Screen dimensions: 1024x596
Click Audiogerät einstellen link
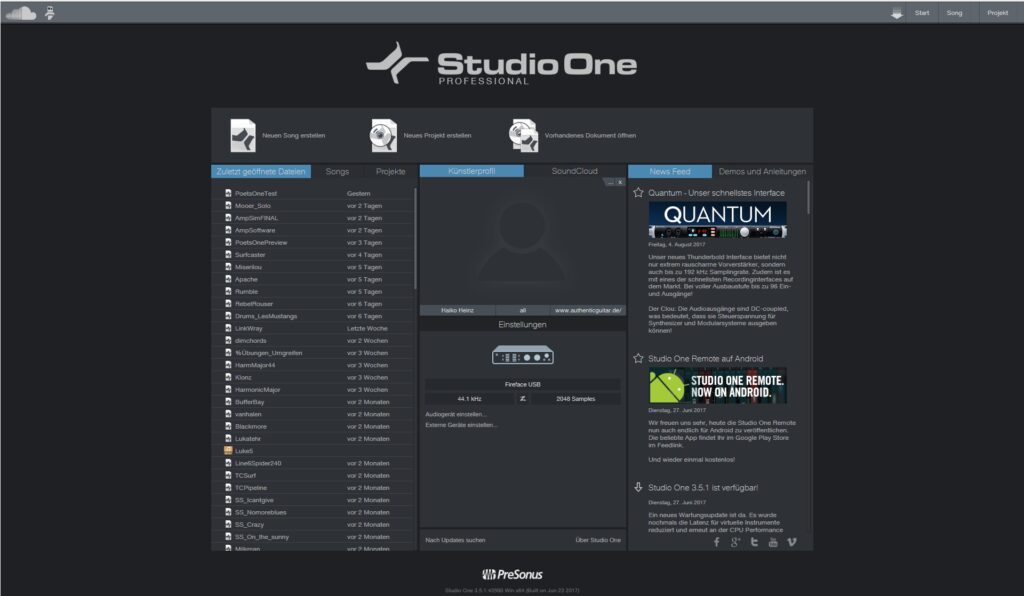point(456,415)
